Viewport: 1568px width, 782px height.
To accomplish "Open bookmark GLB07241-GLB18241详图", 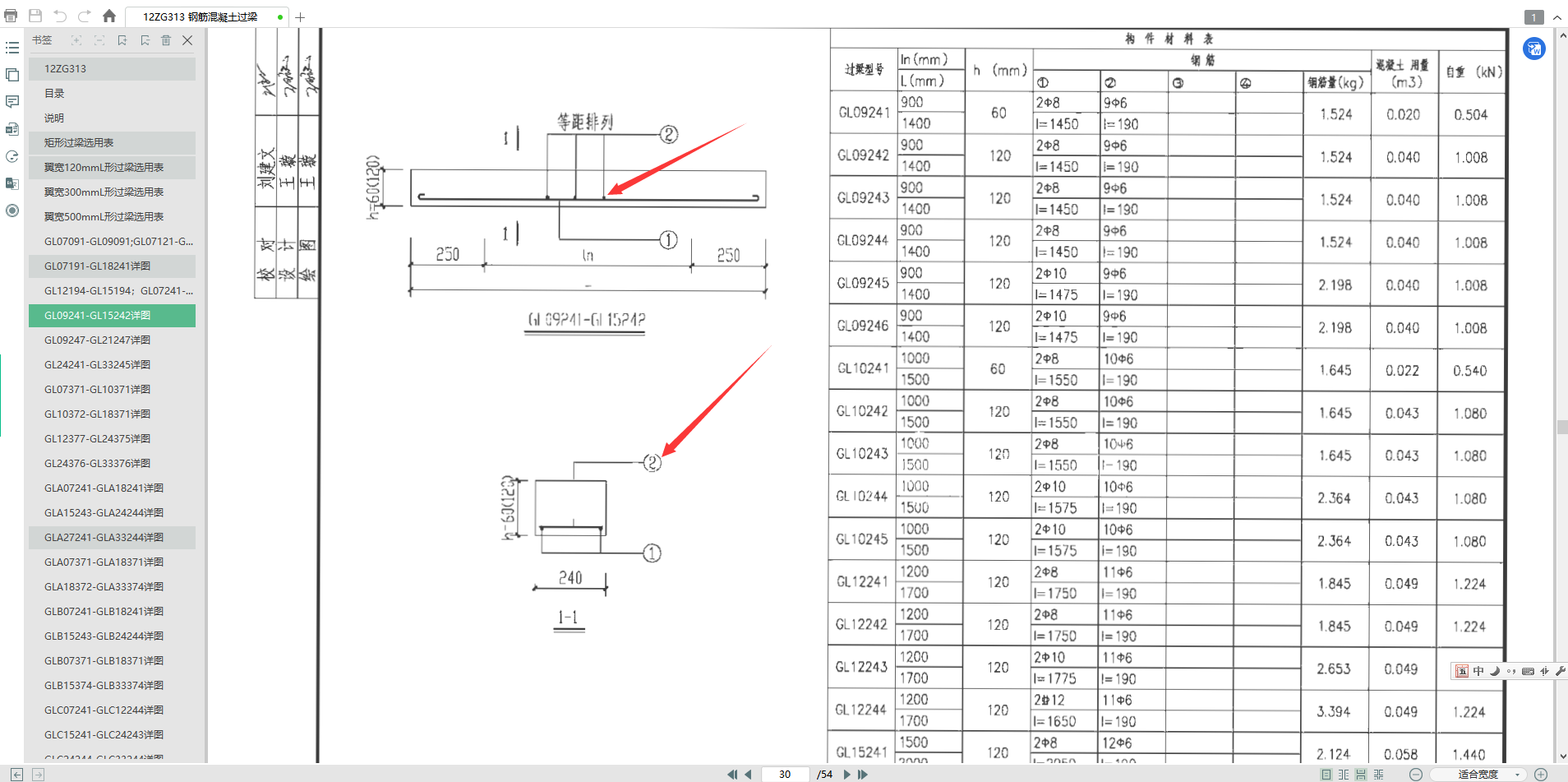I will tap(112, 612).
